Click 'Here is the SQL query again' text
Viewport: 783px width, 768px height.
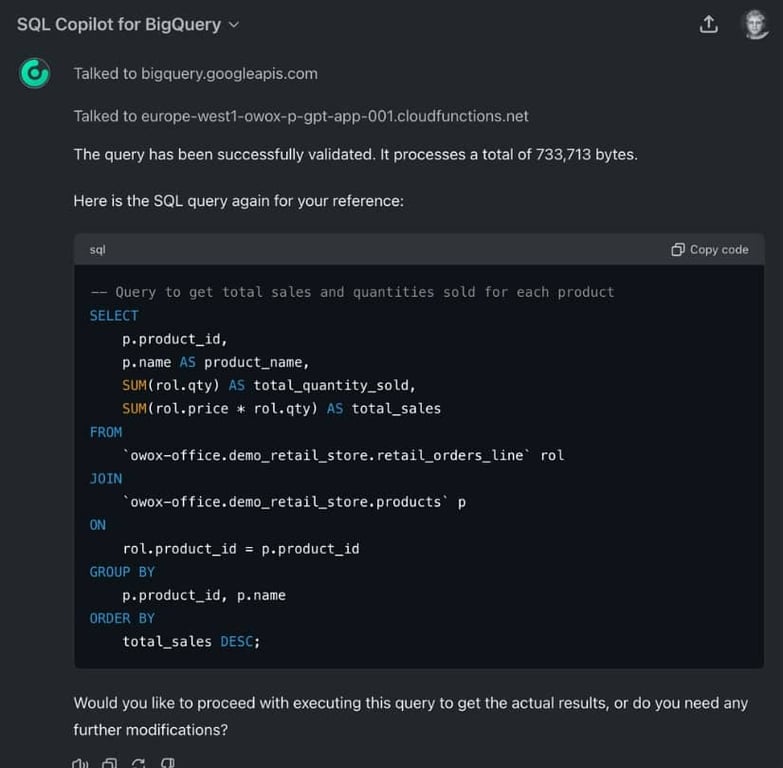(x=238, y=201)
